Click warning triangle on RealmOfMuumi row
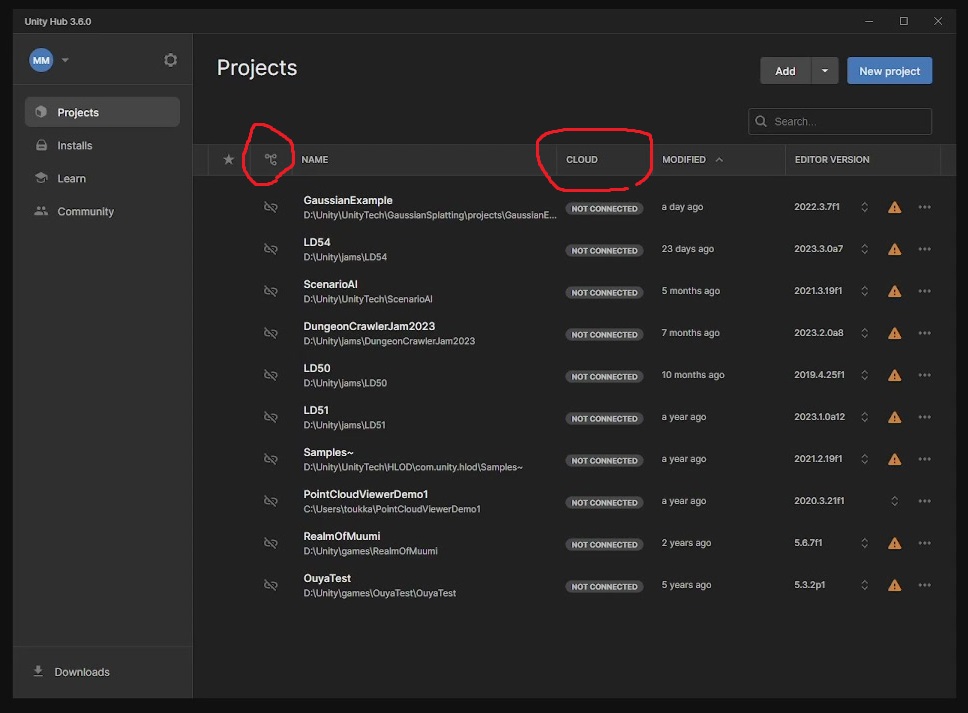968x713 pixels. point(895,543)
